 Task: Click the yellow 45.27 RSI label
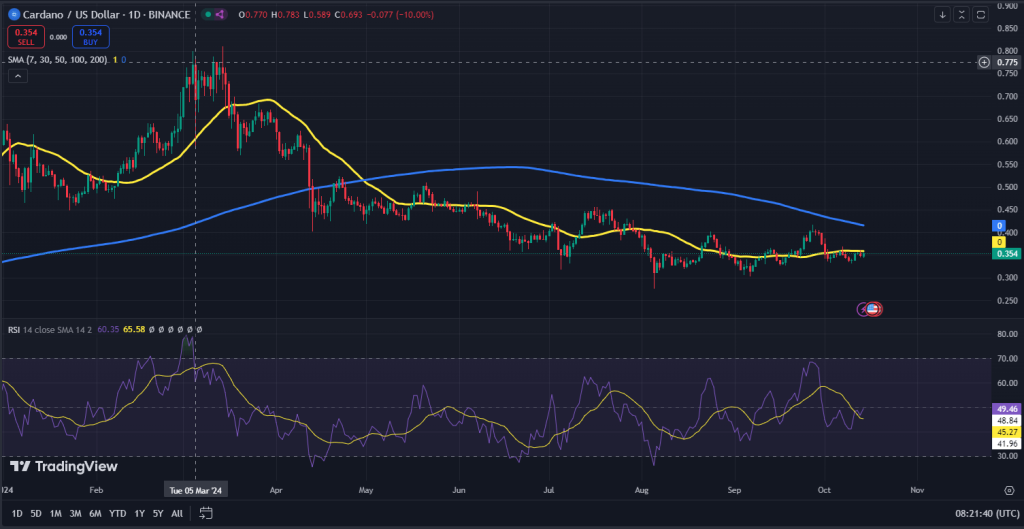pyautogui.click(x=1004, y=432)
